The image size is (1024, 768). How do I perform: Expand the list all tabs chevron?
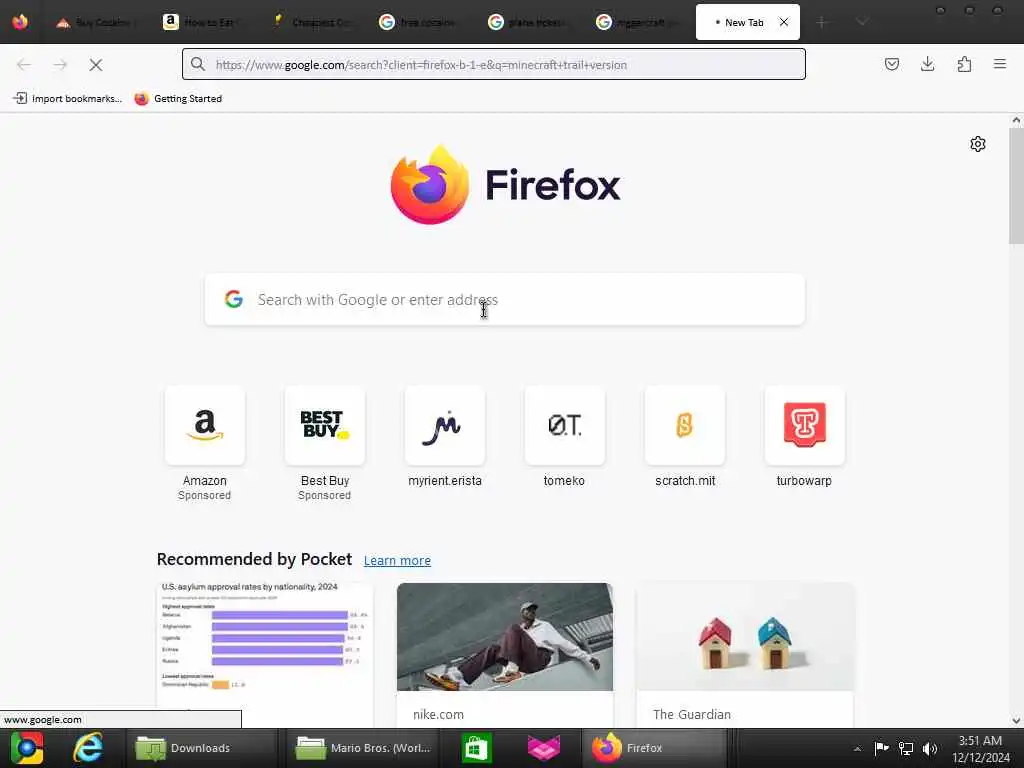pyautogui.click(x=862, y=22)
